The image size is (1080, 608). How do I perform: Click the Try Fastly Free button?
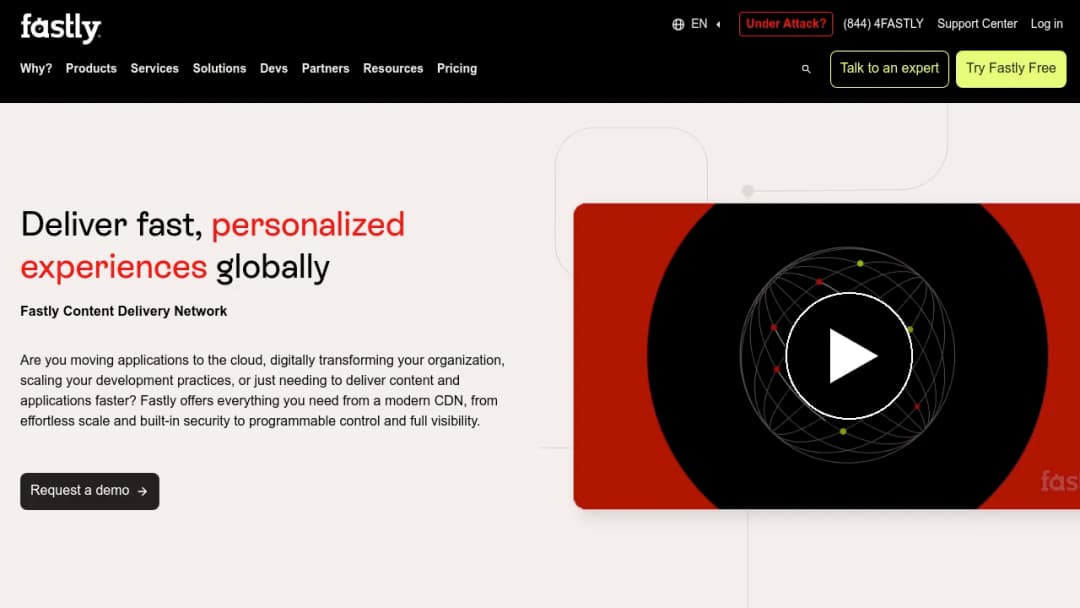point(1010,69)
